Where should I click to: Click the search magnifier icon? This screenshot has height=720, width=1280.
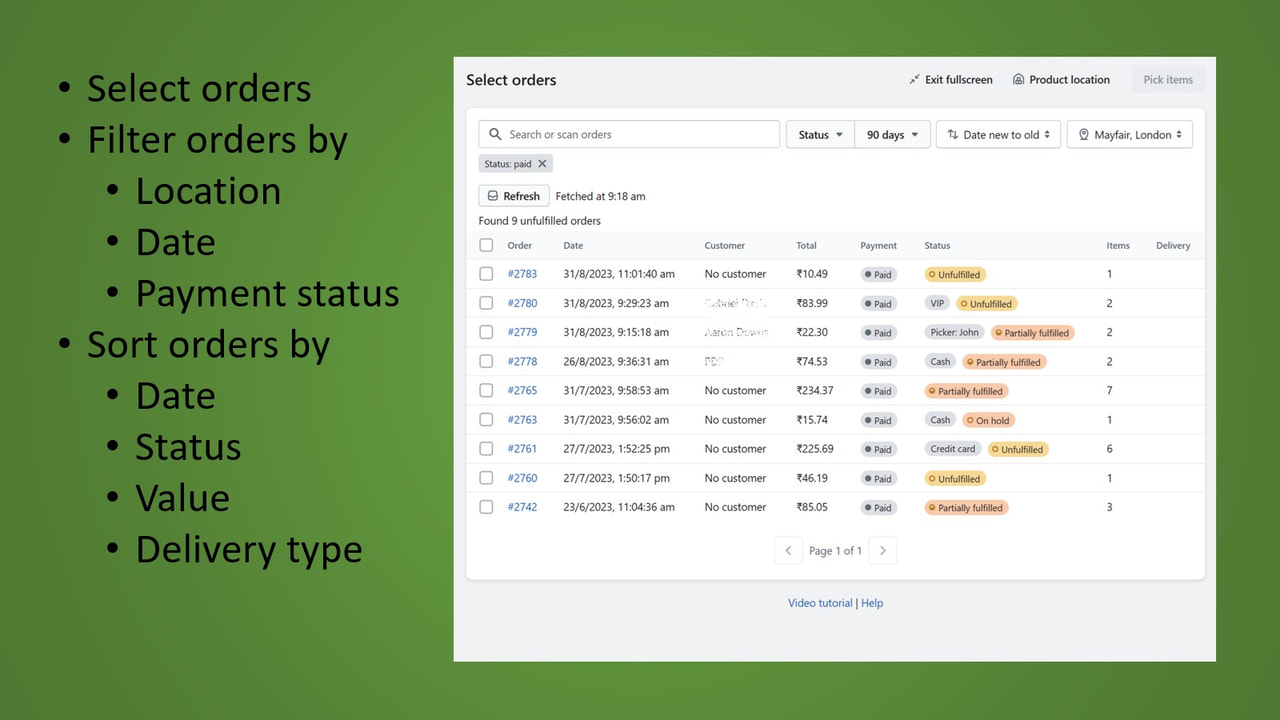pos(494,133)
